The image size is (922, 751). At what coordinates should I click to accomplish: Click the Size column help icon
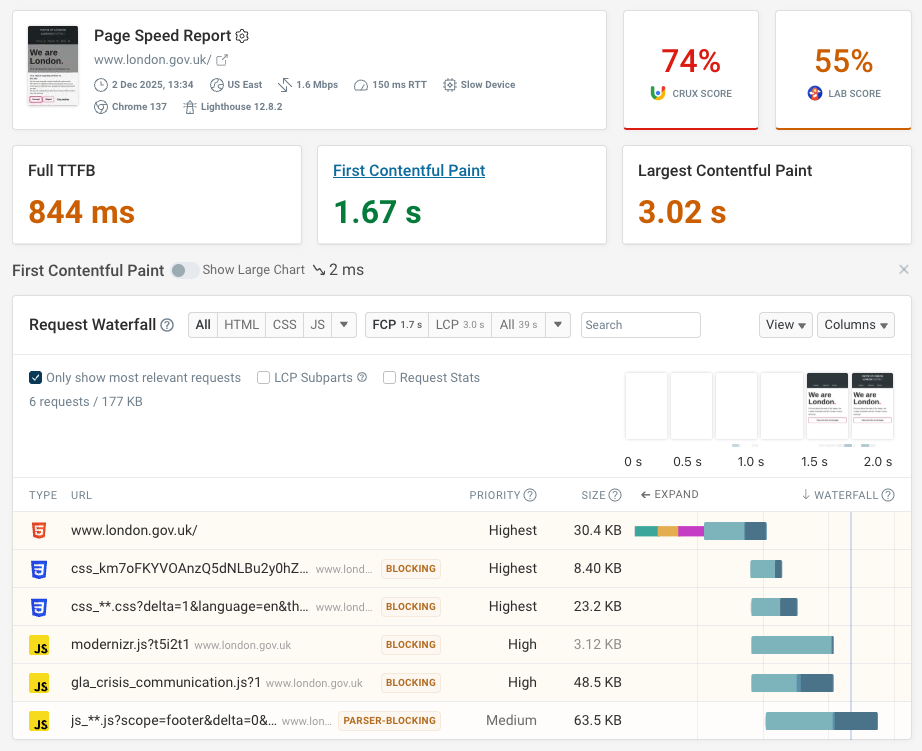tap(616, 495)
